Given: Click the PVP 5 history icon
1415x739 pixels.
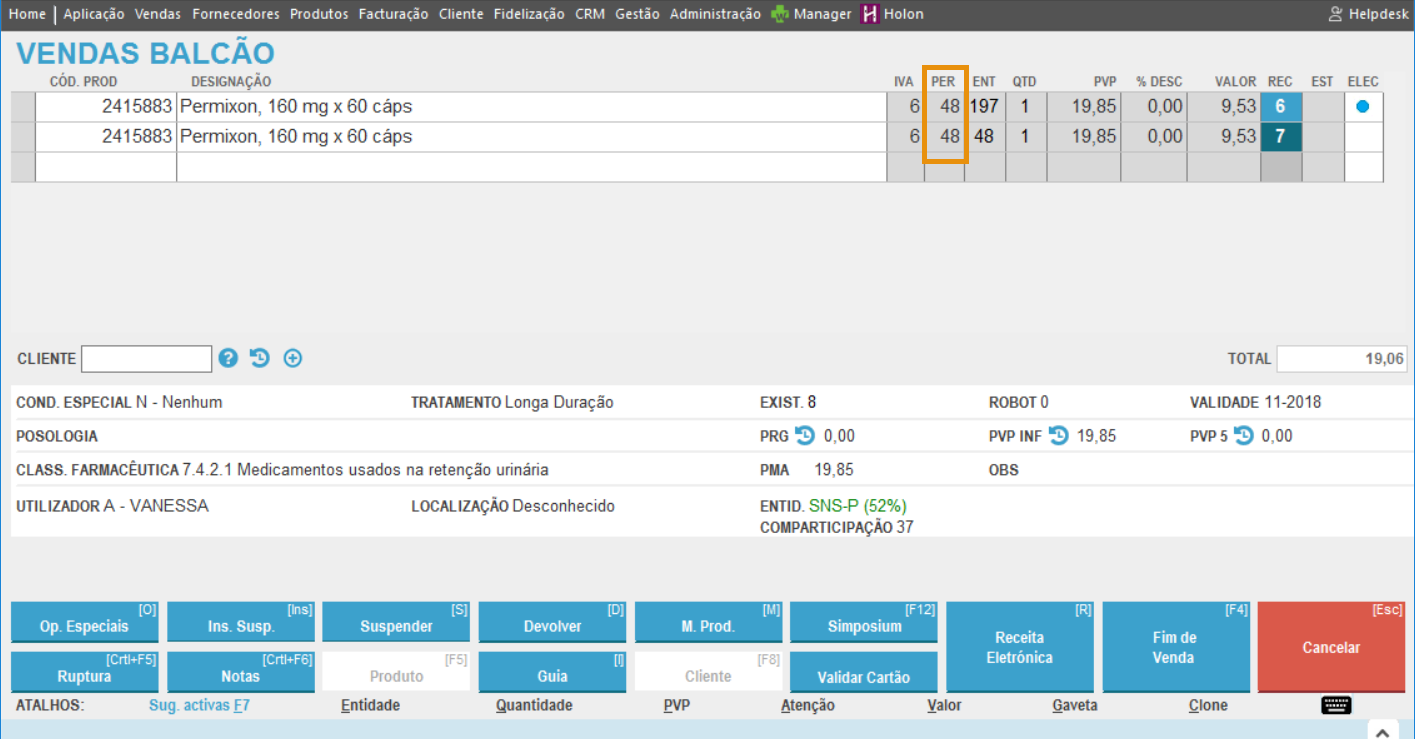Looking at the screenshot, I should tap(1243, 436).
